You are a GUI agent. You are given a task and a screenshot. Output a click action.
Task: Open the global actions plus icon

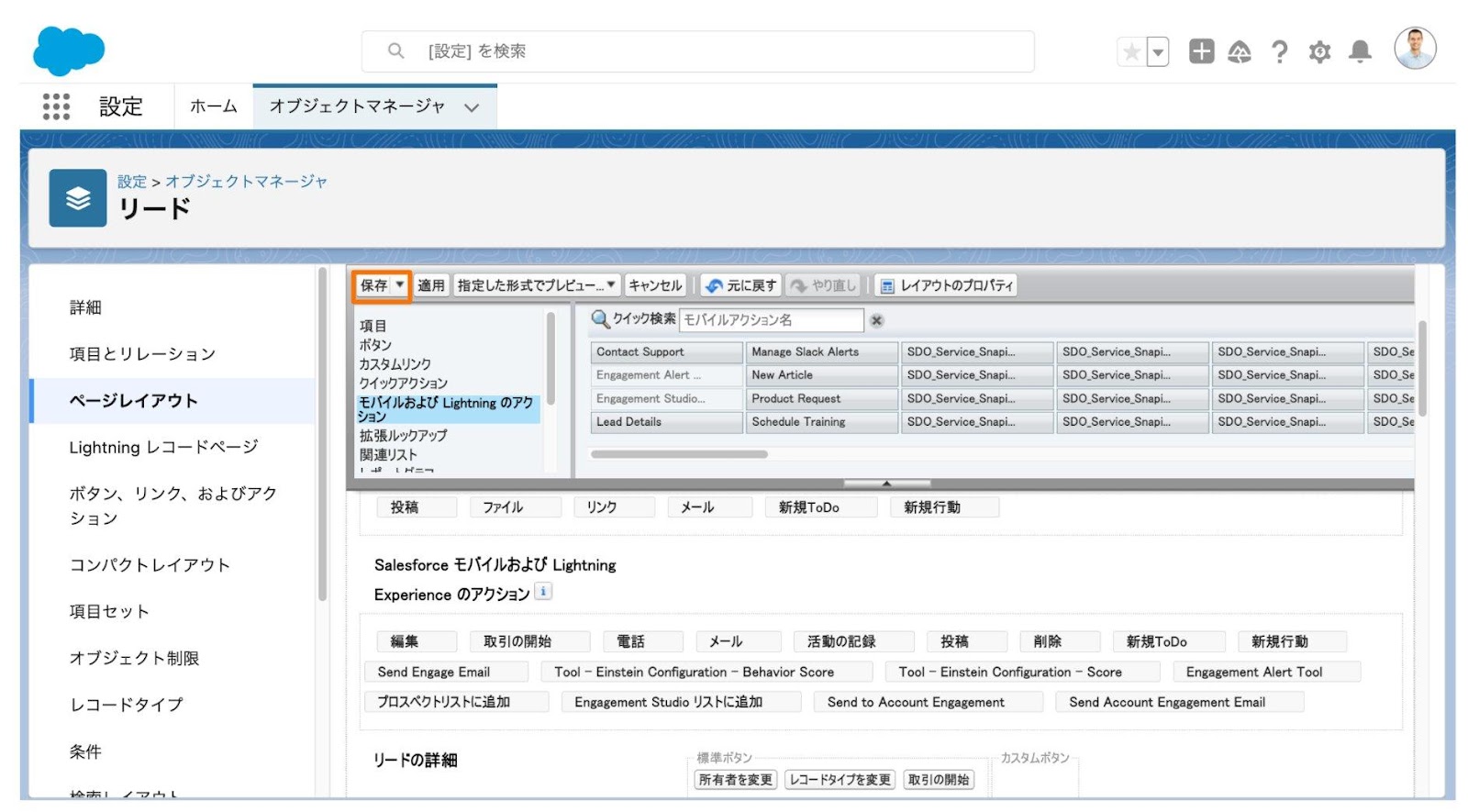[1201, 51]
